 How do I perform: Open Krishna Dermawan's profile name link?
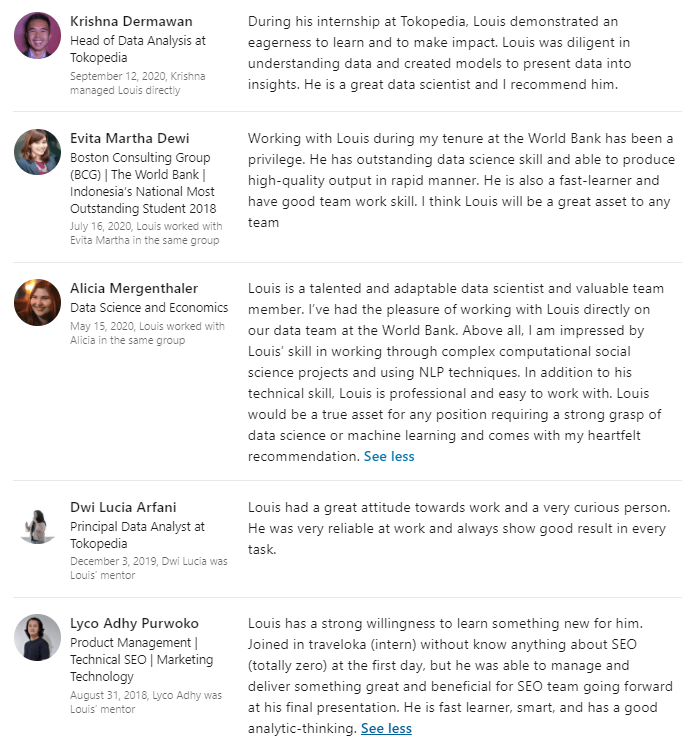pos(131,22)
